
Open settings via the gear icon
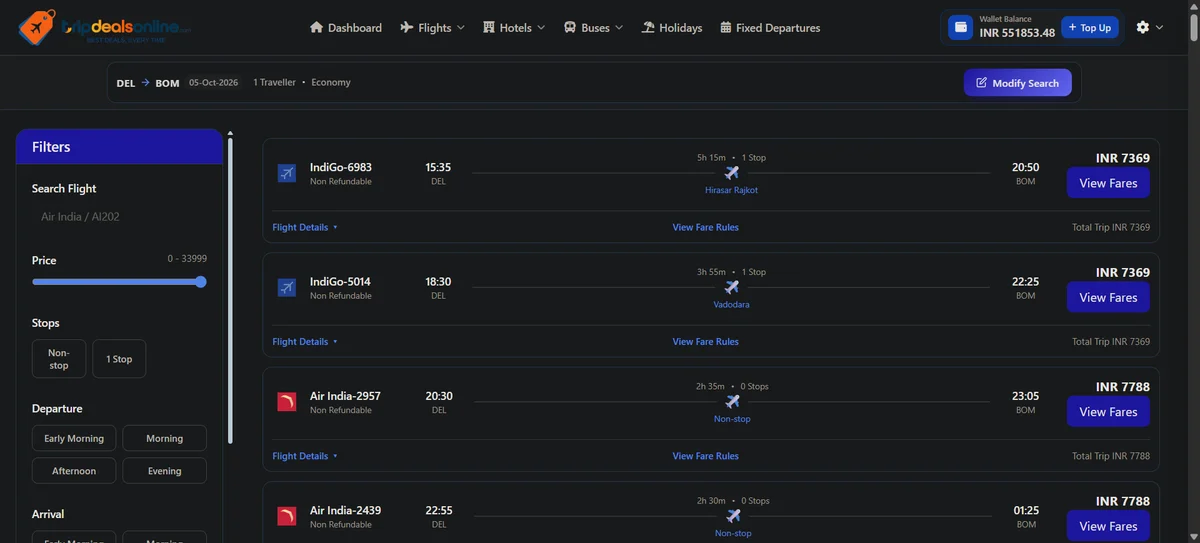pyautogui.click(x=1143, y=27)
